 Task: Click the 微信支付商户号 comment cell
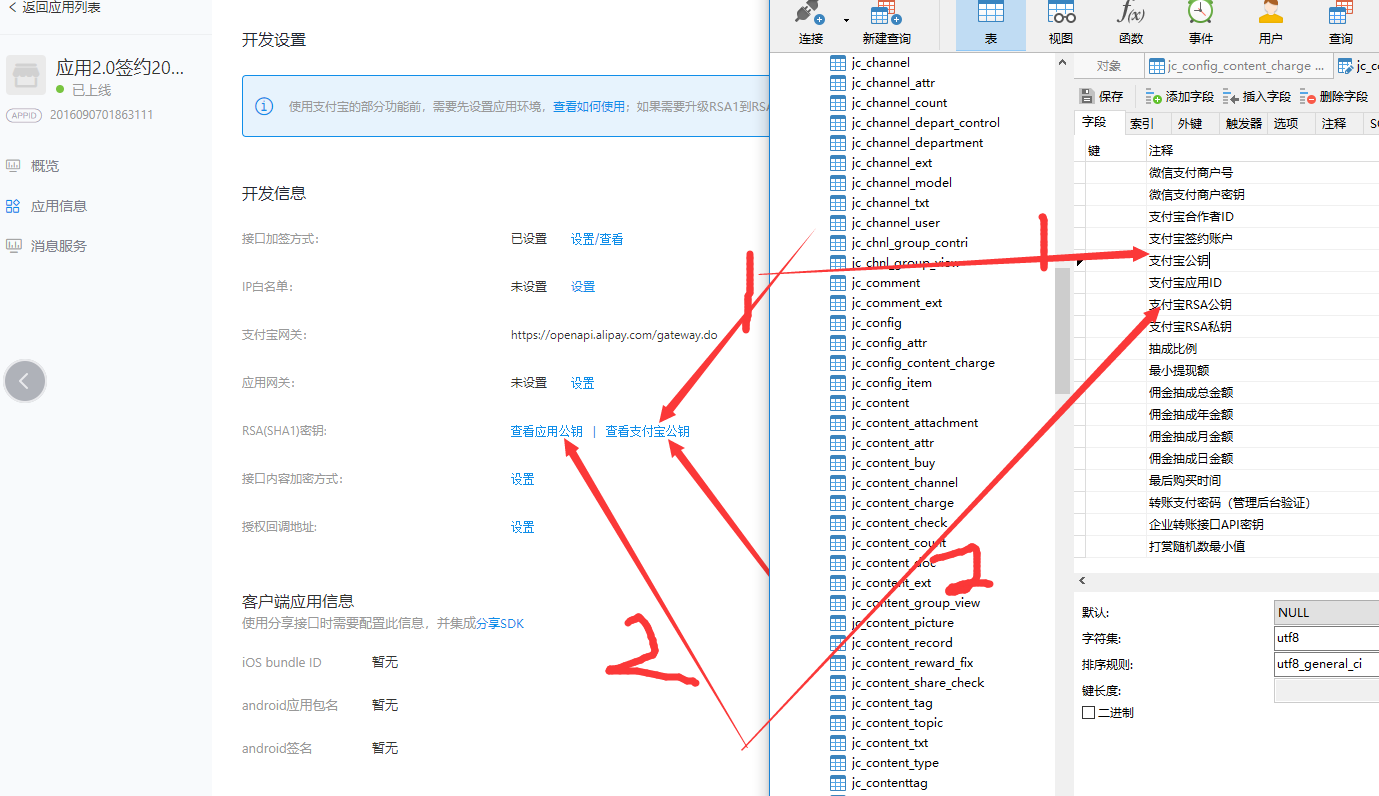(1262, 173)
